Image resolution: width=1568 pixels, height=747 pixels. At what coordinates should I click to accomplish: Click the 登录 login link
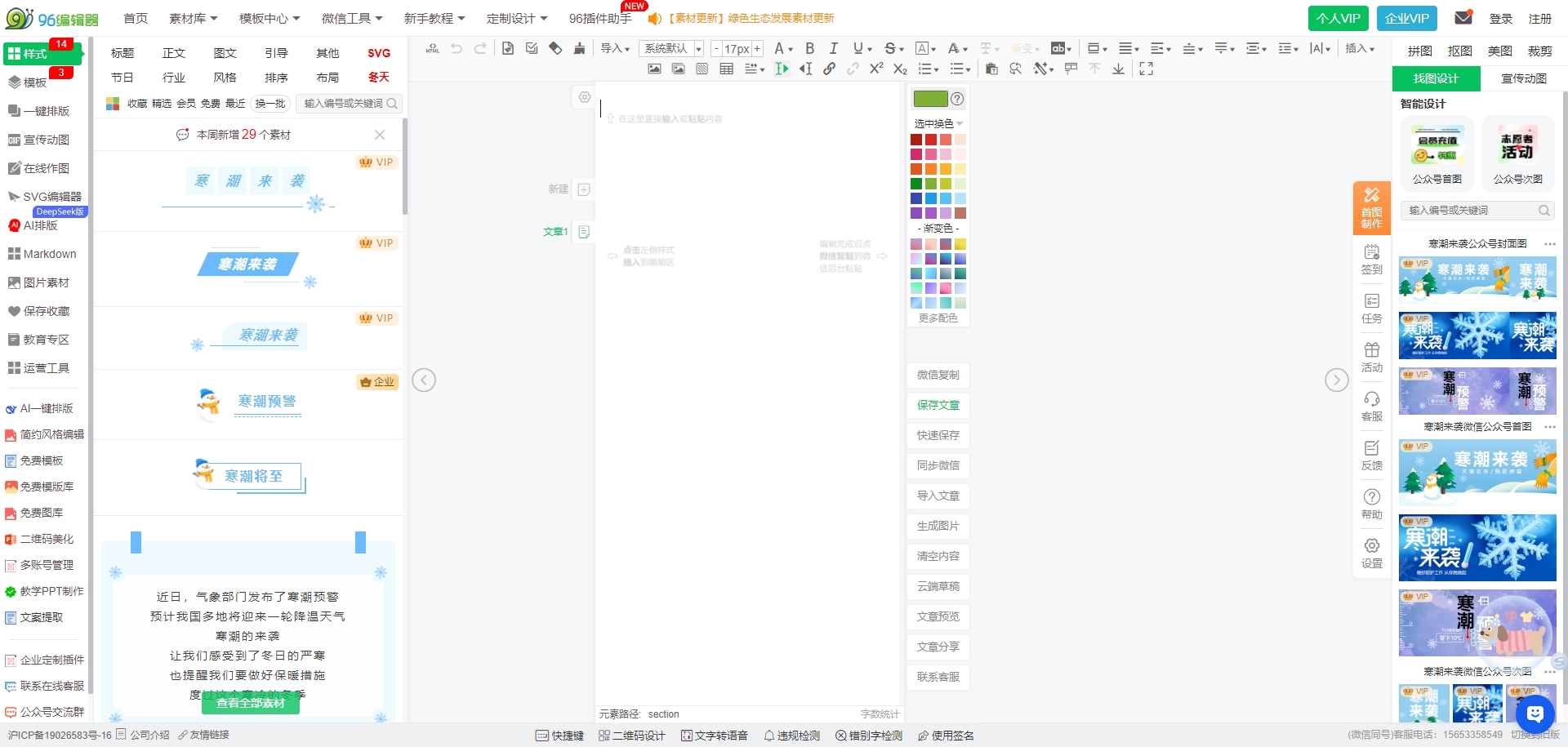coord(1500,18)
